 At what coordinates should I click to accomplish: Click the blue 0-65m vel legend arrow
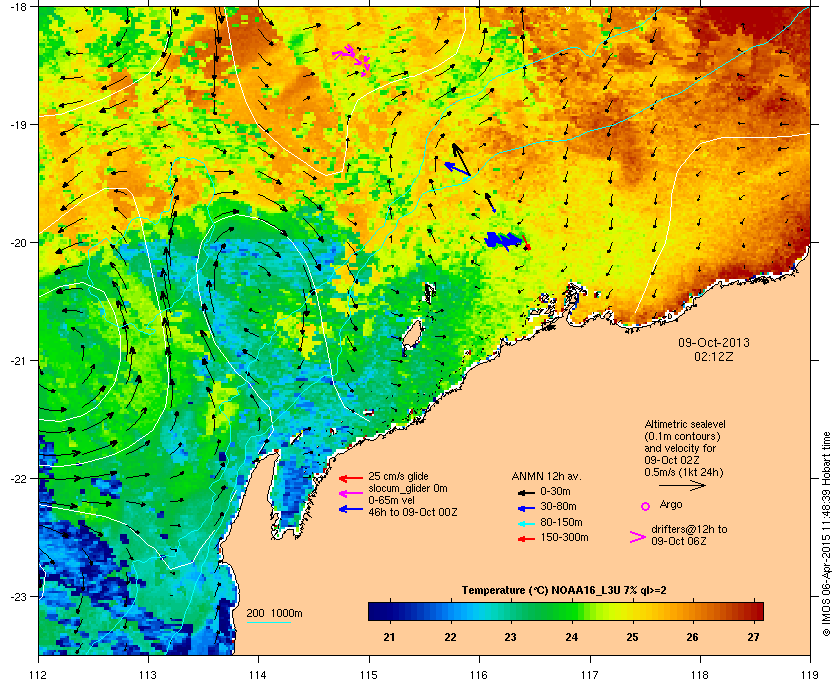351,509
